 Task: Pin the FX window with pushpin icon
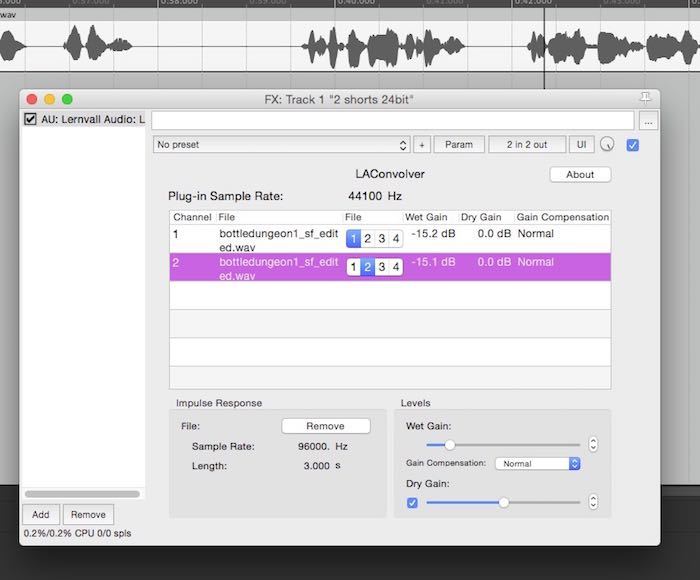point(644,98)
